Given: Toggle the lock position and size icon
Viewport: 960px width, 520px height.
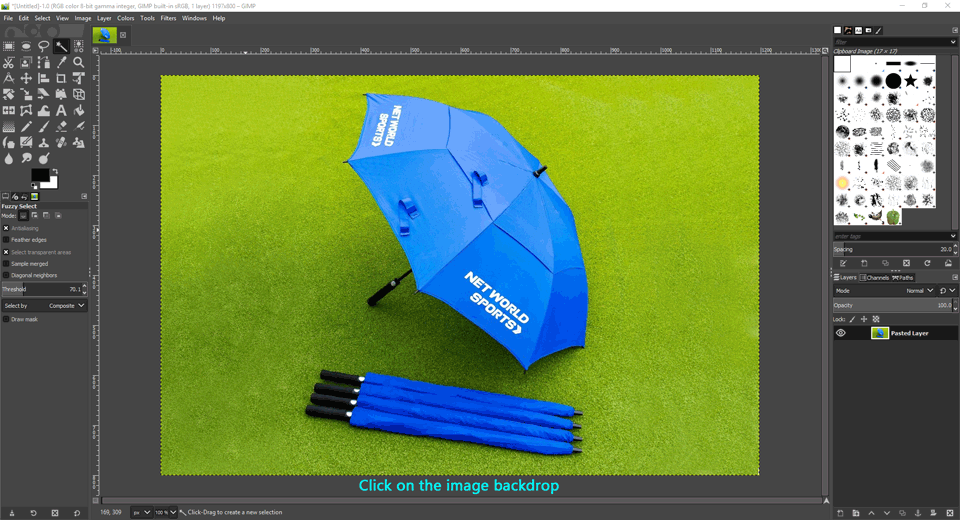Looking at the screenshot, I should click(864, 319).
